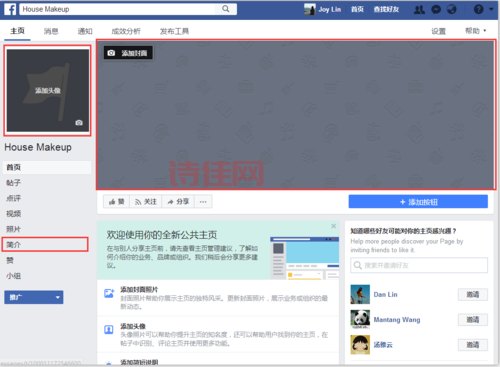This screenshot has width=500, height=367.
Task: Invite Dan Lin with 邀请 button
Action: tap(473, 294)
